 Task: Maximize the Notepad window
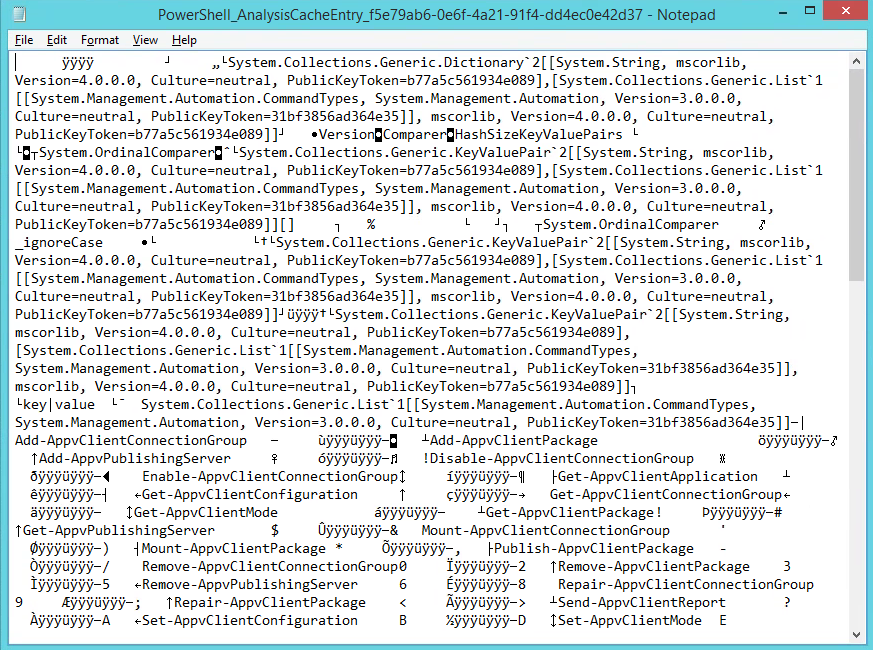click(x=810, y=11)
